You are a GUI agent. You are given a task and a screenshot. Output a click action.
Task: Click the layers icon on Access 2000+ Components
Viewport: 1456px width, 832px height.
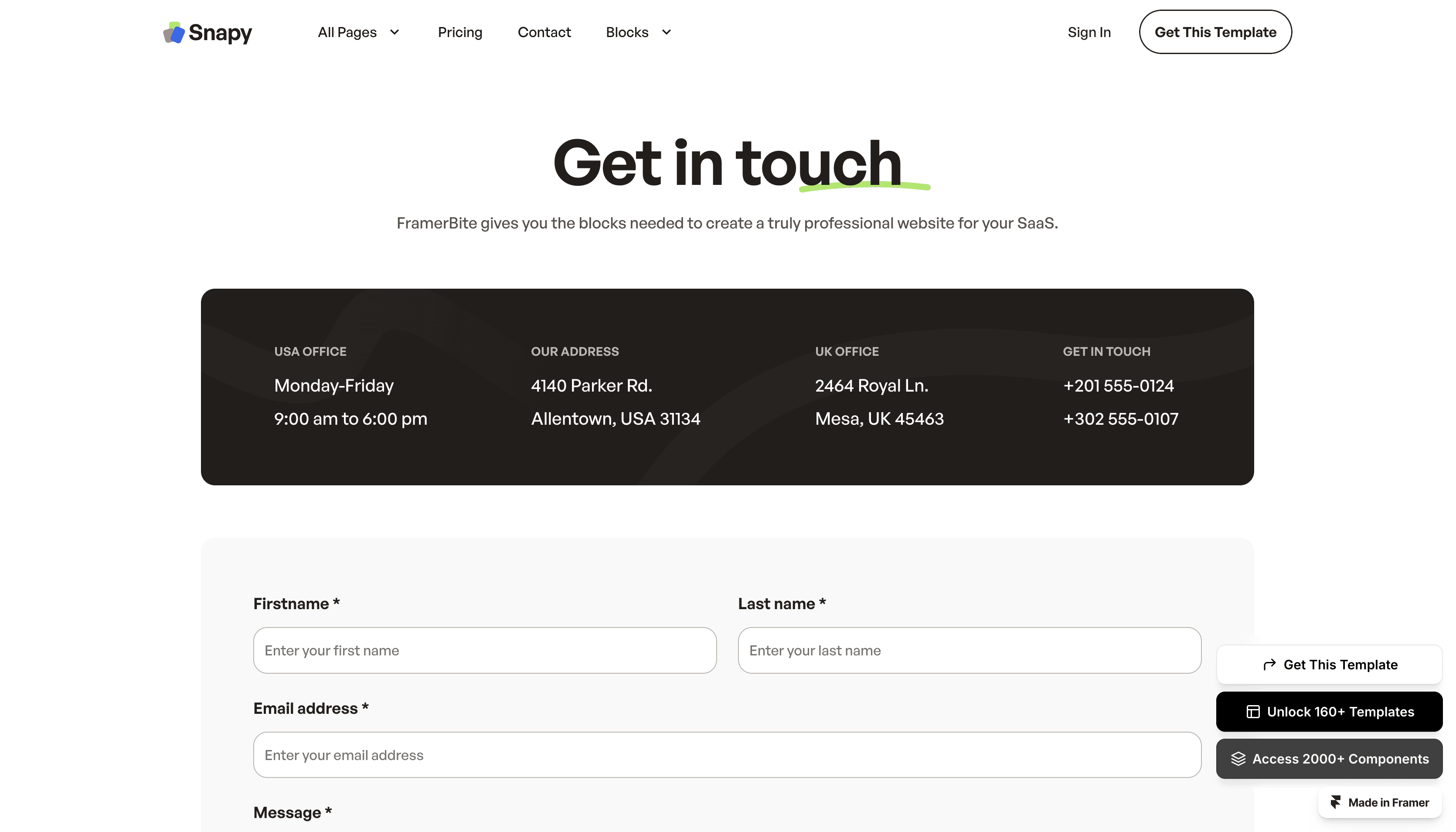[x=1238, y=759]
